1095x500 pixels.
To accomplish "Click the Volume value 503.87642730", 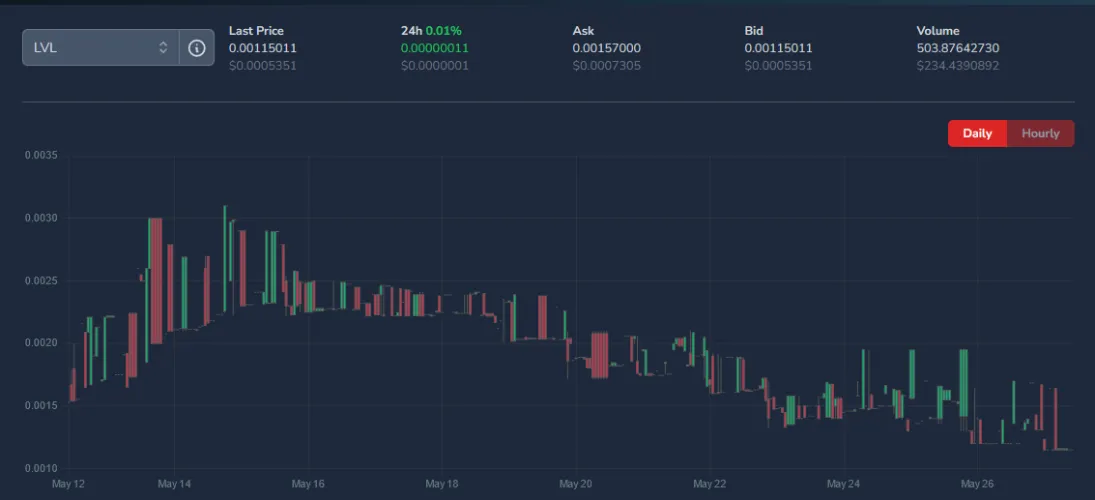I will tap(957, 48).
